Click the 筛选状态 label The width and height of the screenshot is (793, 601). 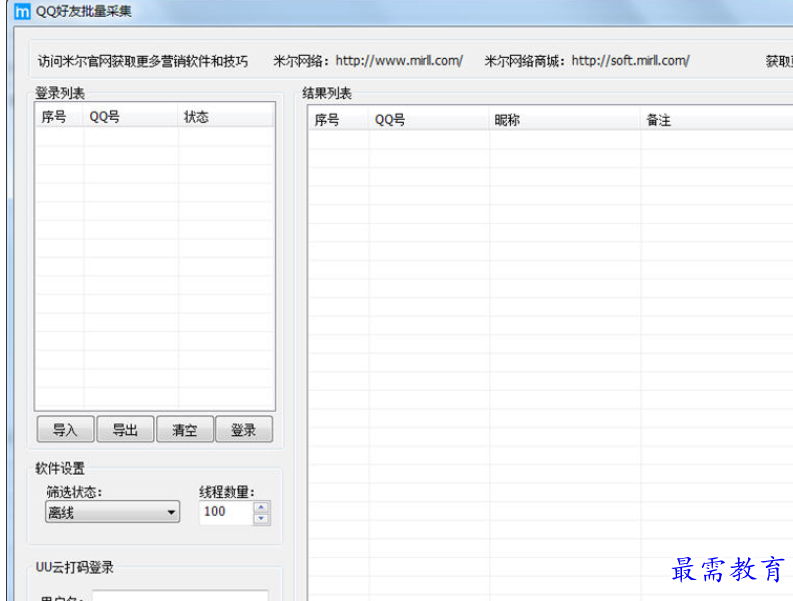(x=74, y=492)
